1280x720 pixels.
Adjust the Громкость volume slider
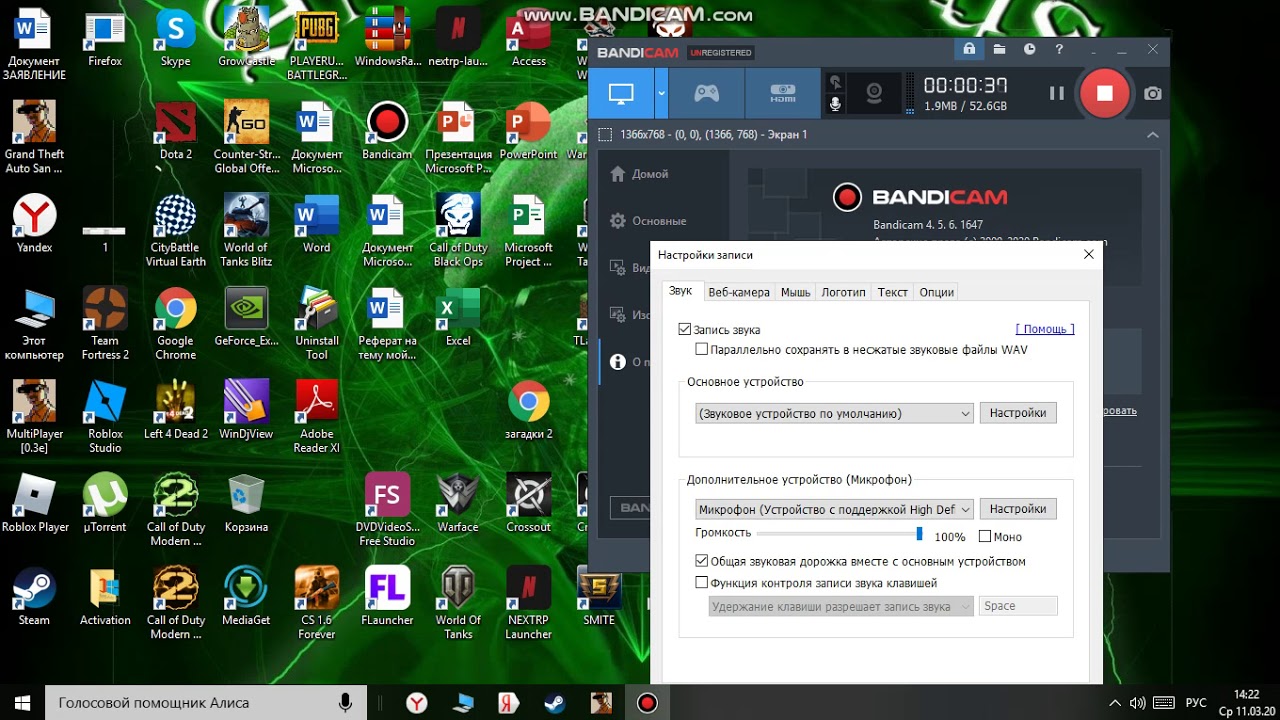coord(919,534)
